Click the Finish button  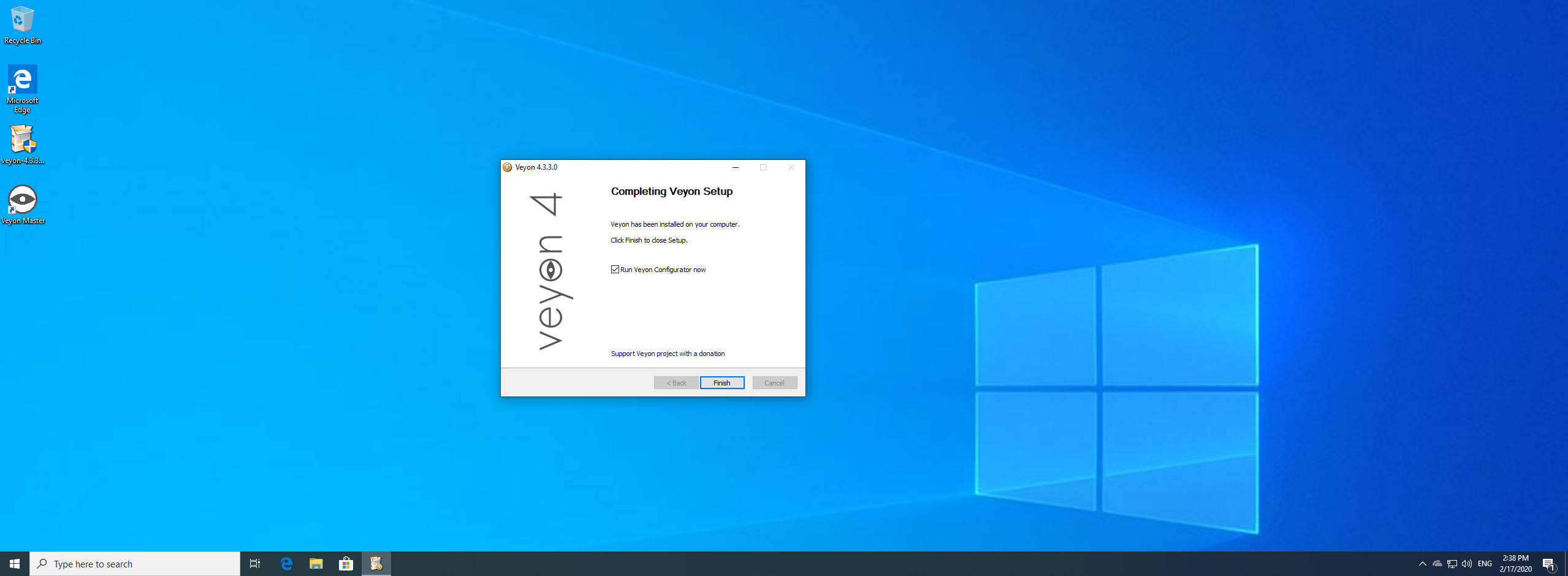click(x=722, y=383)
